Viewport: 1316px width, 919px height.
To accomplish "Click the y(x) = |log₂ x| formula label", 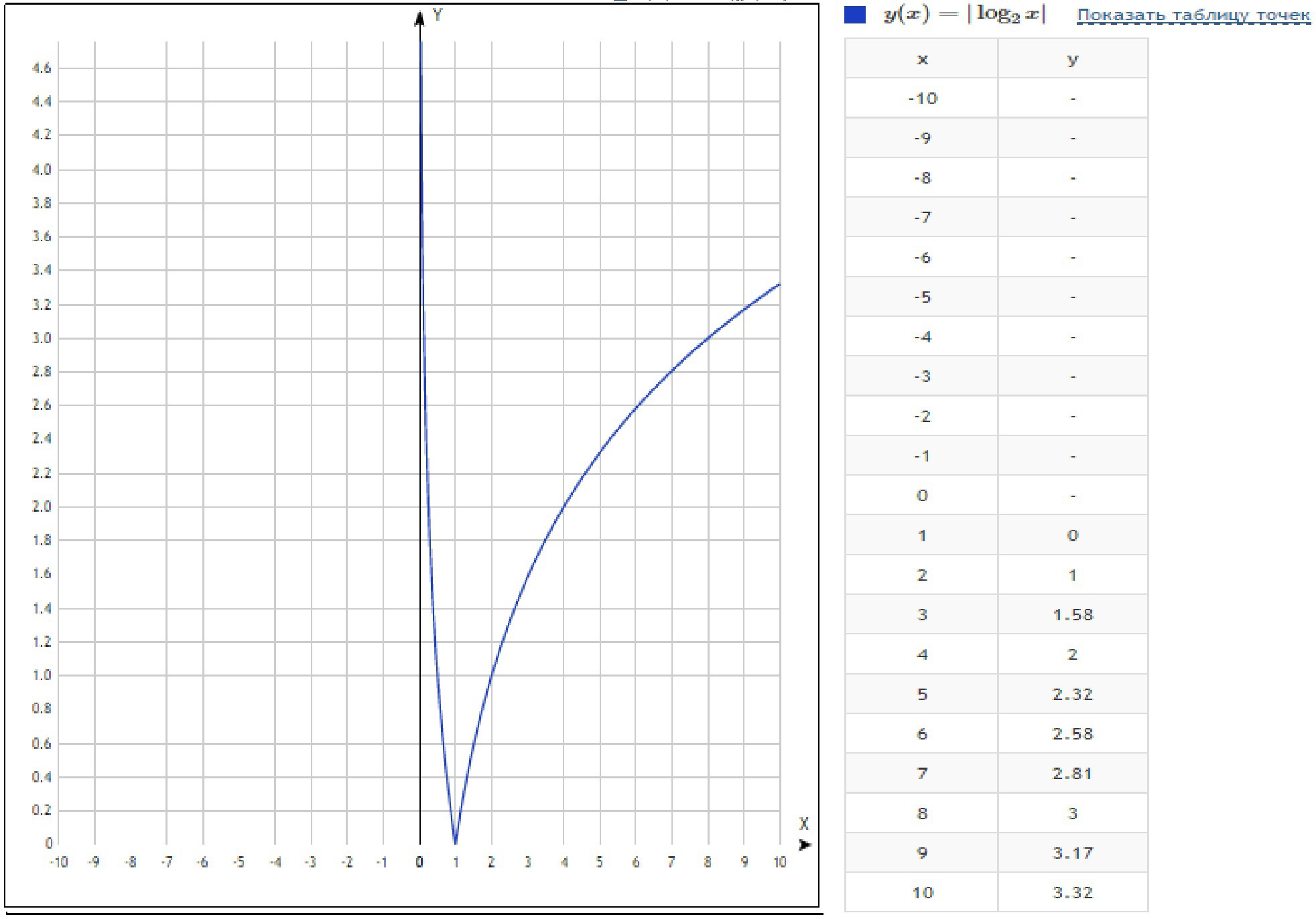I will pos(964,15).
